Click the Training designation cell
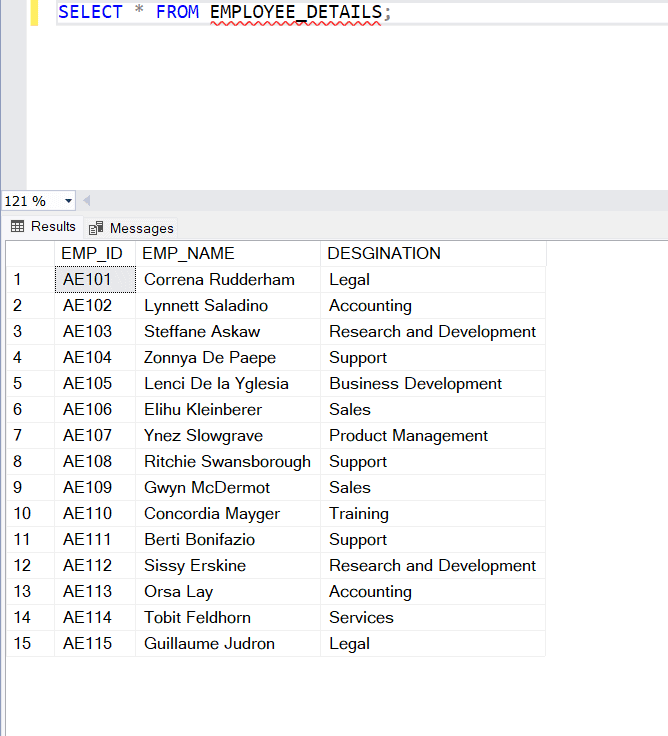Screen dimensions: 668x736 pyautogui.click(x=433, y=514)
